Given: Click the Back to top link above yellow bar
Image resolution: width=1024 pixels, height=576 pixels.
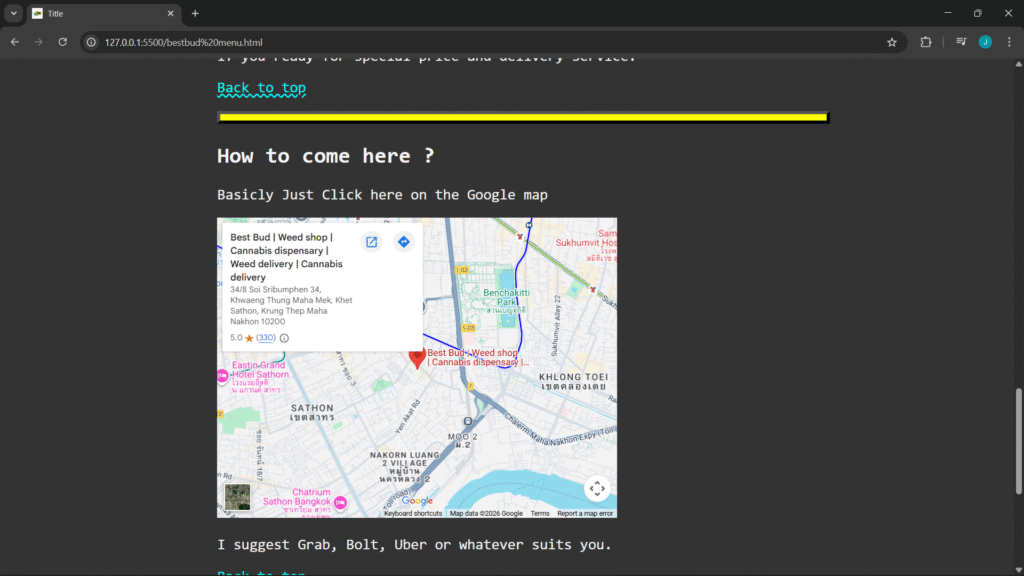Looking at the screenshot, I should click(261, 88).
